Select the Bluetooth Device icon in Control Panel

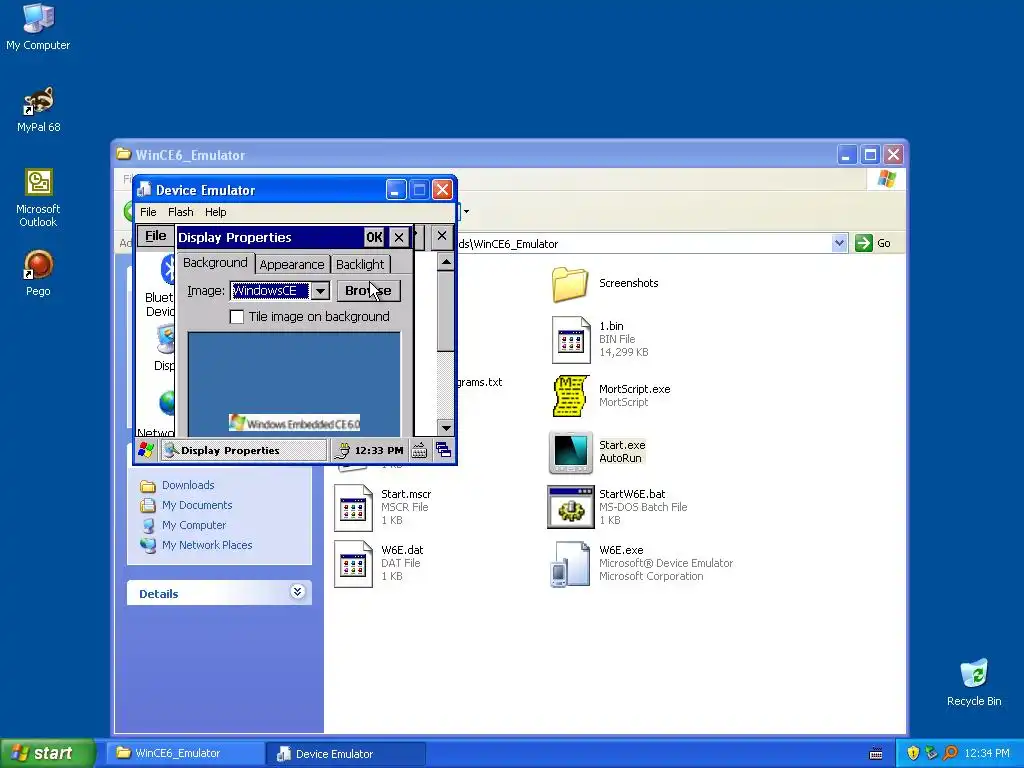coord(167,269)
